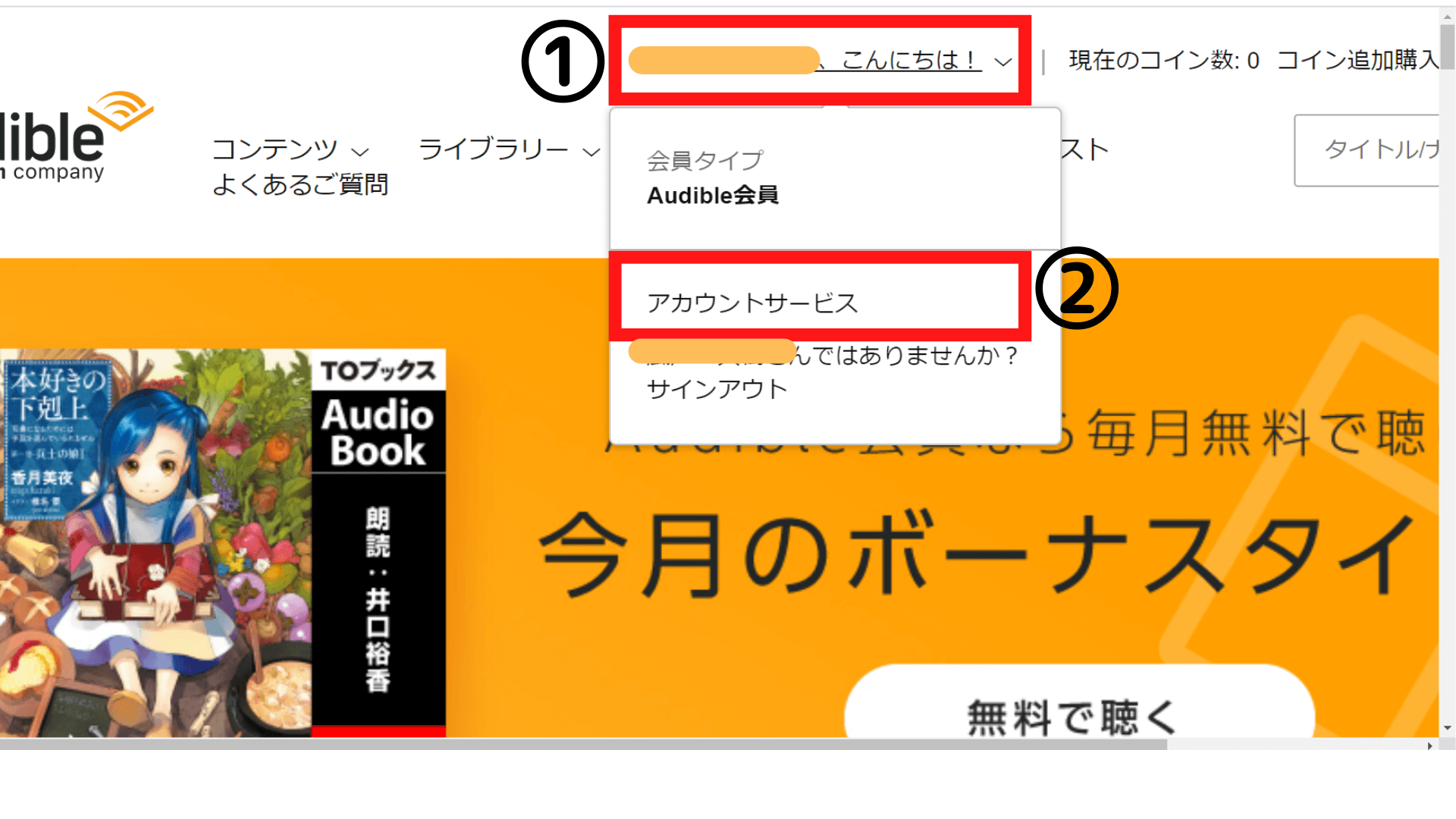Click the scroll down arrow

click(1448, 728)
